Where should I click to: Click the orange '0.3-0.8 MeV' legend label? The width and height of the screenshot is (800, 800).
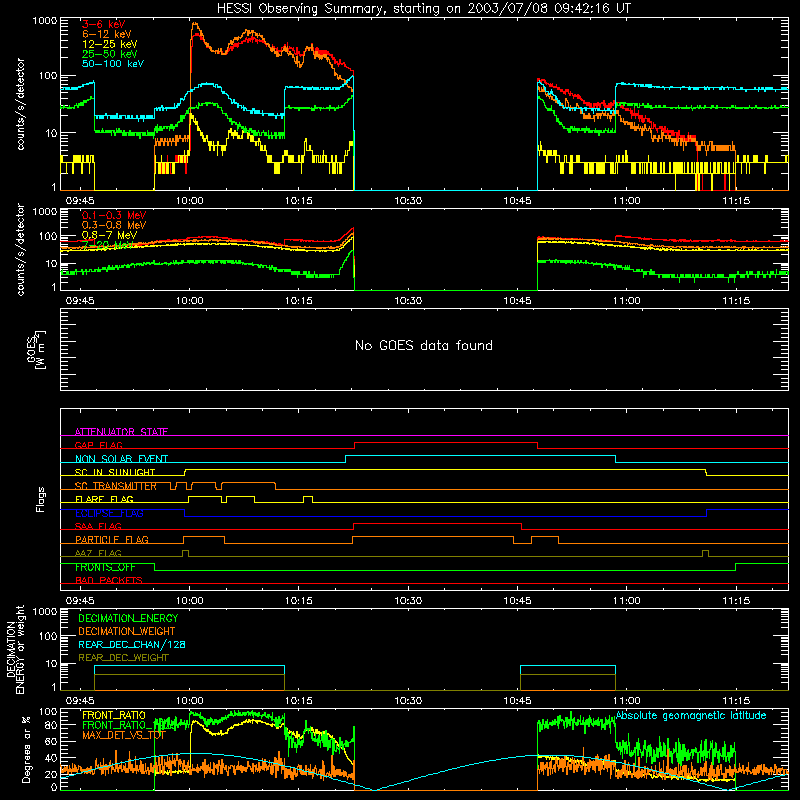[114, 225]
